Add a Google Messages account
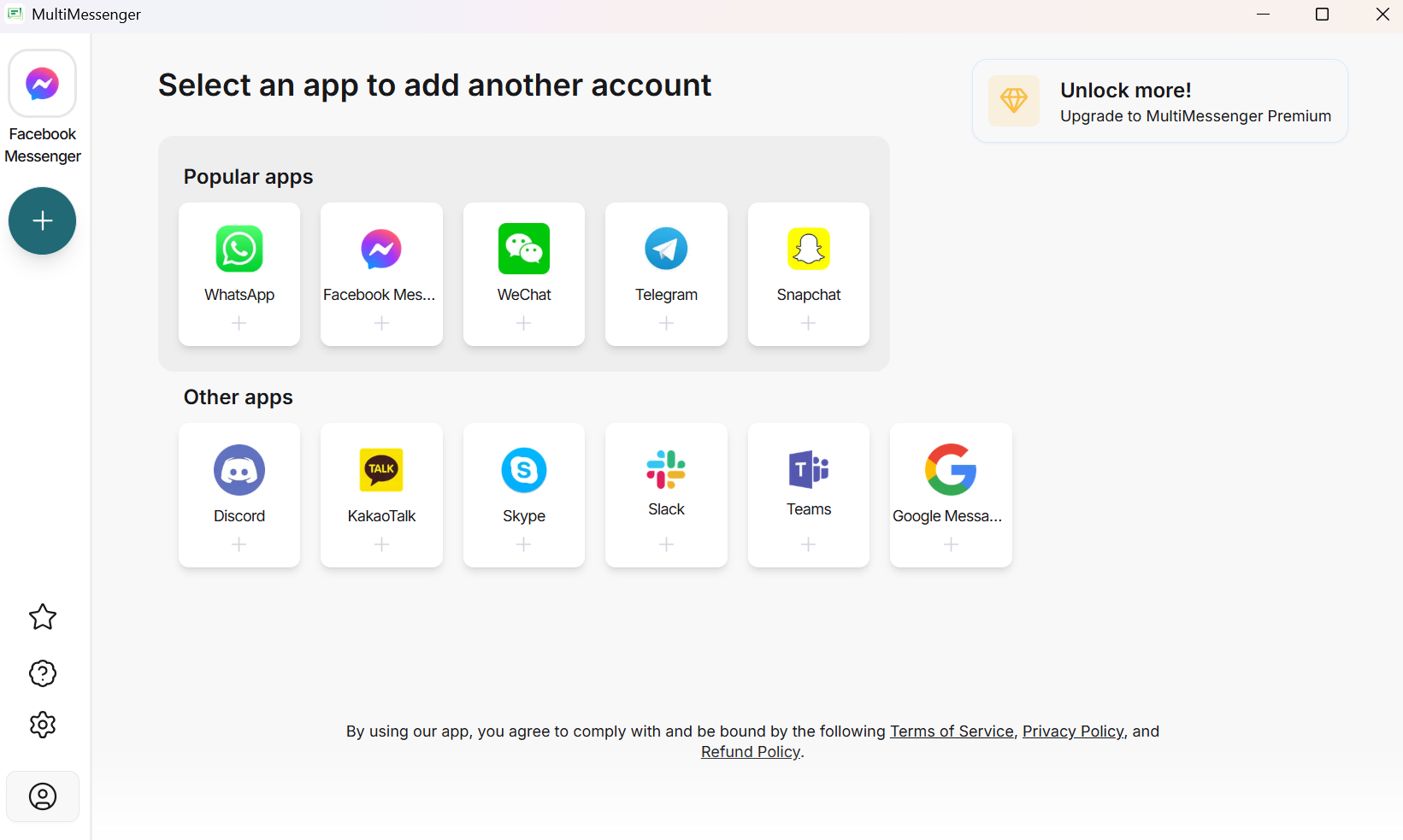 click(951, 495)
